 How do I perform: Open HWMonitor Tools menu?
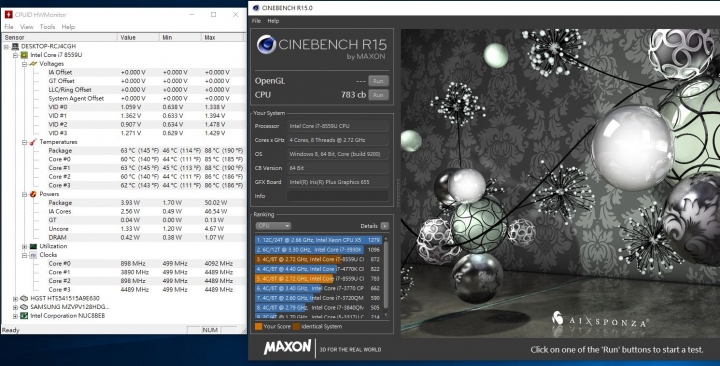(x=47, y=27)
